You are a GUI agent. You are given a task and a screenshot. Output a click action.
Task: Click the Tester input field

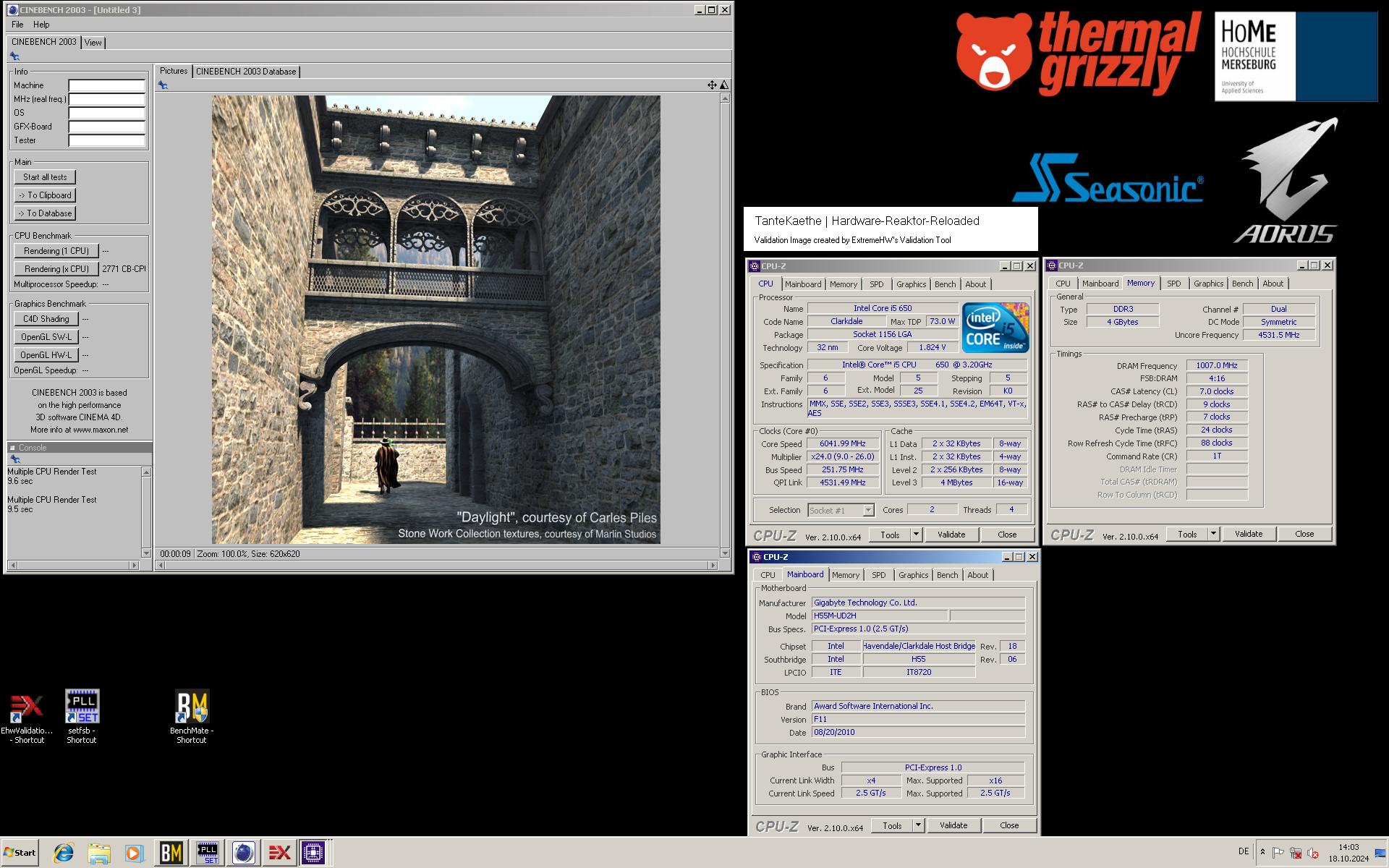pos(107,140)
